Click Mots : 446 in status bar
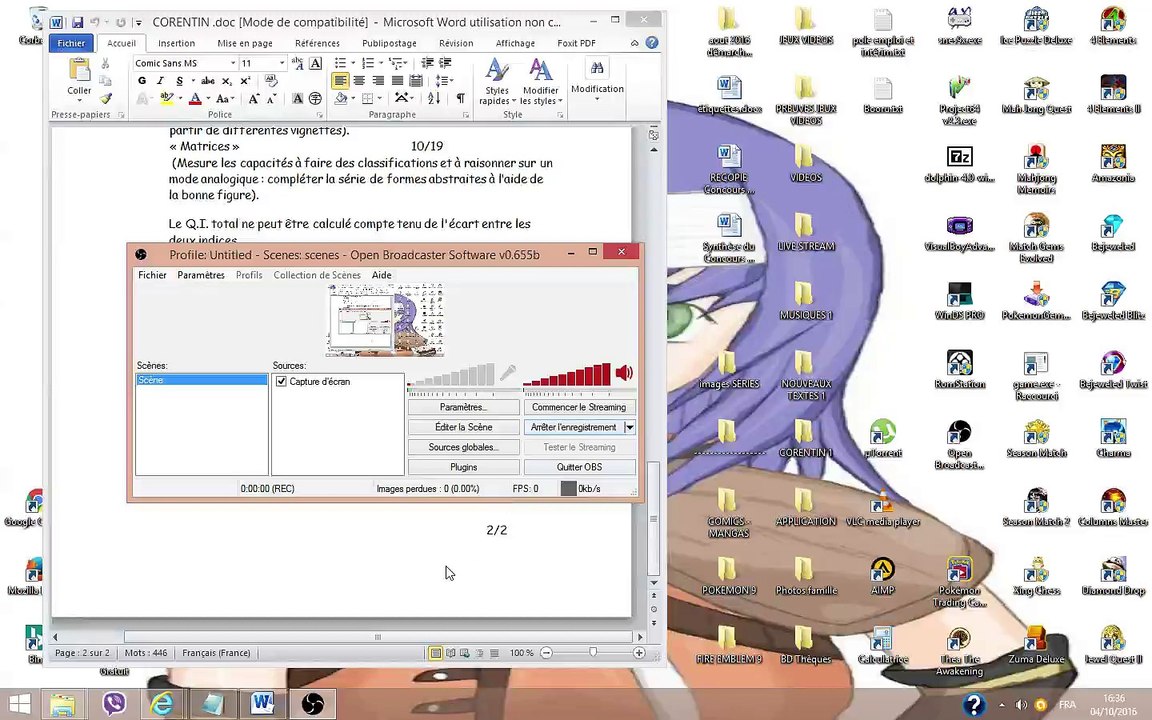 point(145,652)
